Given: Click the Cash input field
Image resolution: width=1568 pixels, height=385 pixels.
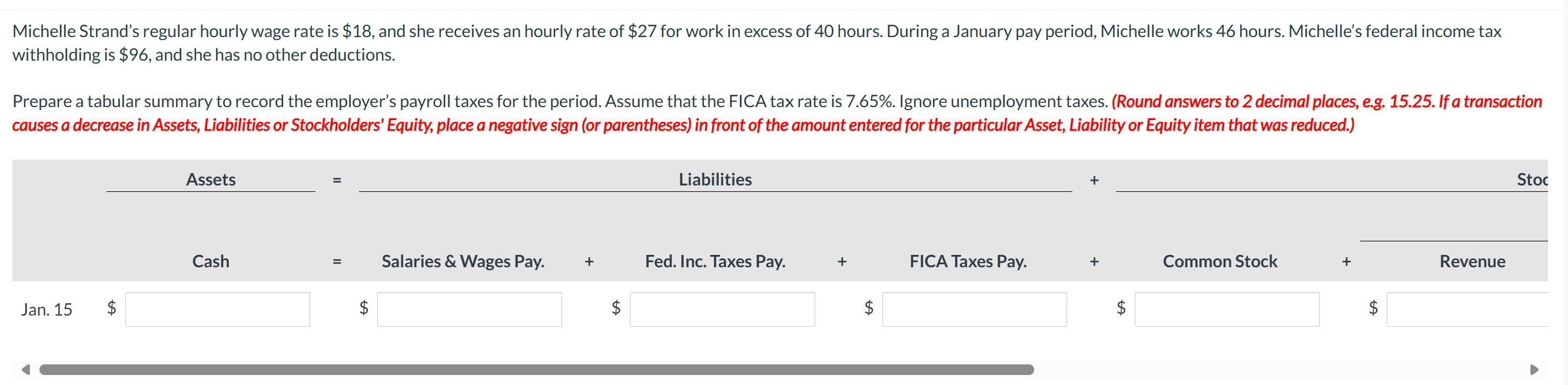Looking at the screenshot, I should coord(217,310).
